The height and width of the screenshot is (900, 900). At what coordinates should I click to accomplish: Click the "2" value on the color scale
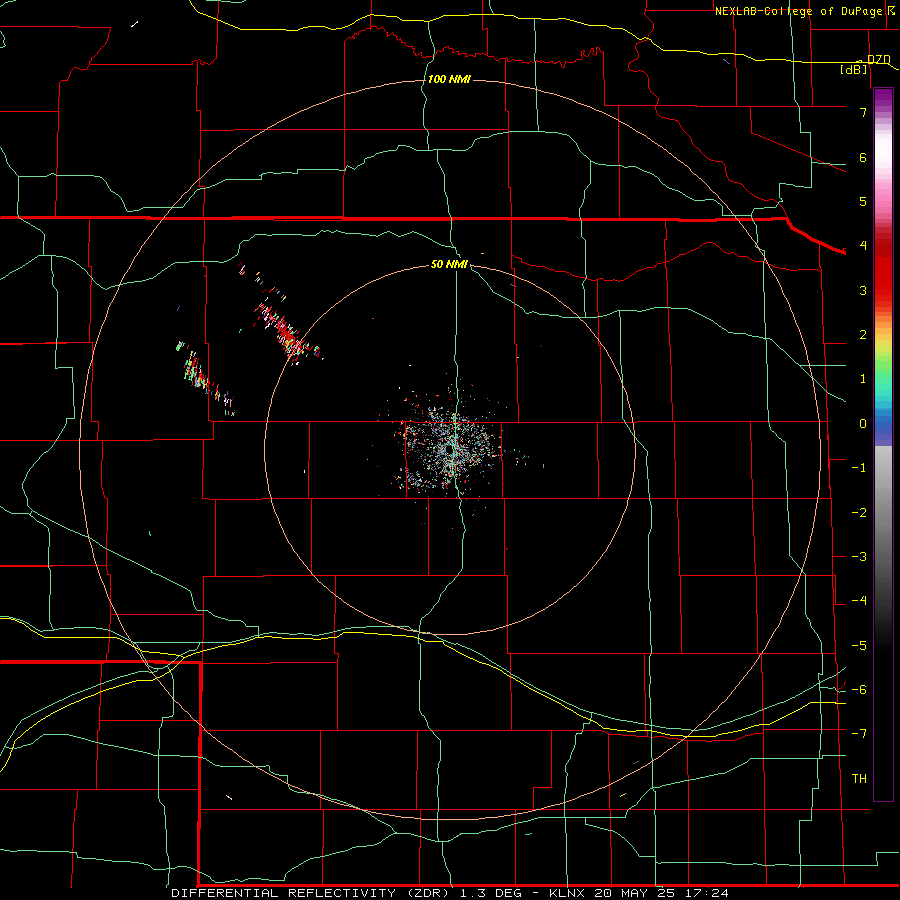[863, 335]
